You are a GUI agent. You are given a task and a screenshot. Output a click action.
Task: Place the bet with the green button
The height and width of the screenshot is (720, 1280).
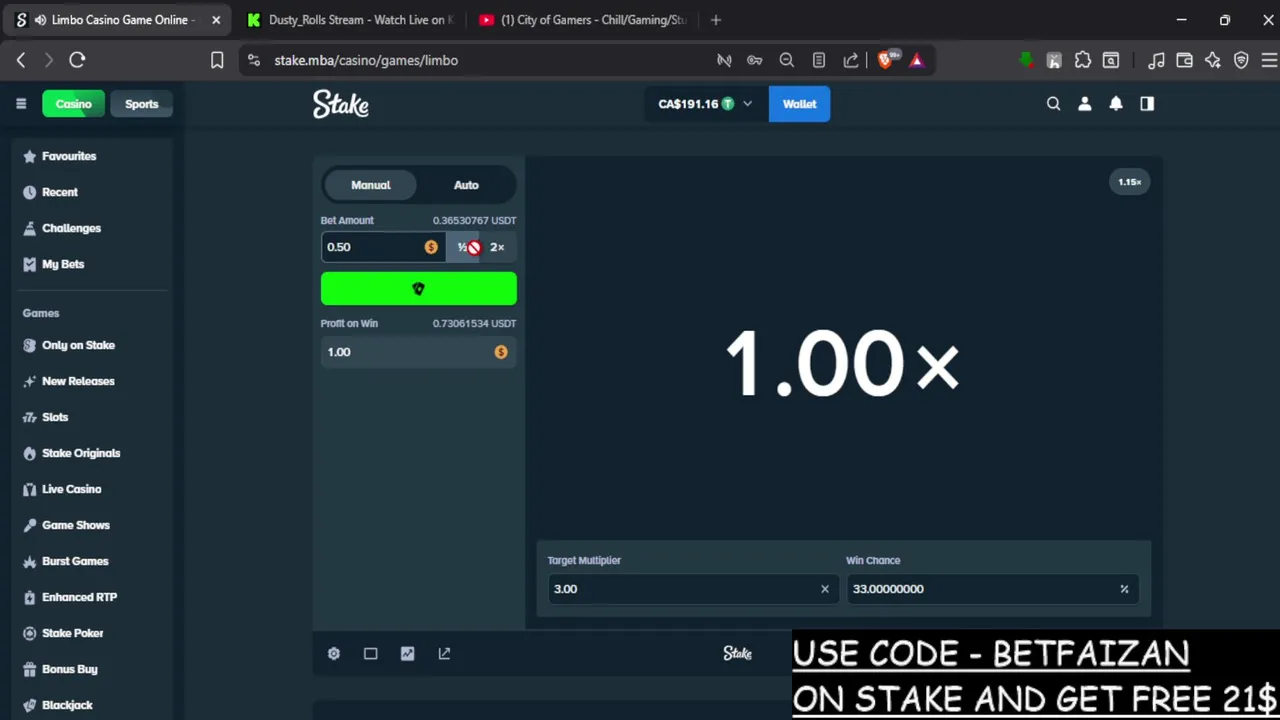pos(419,289)
